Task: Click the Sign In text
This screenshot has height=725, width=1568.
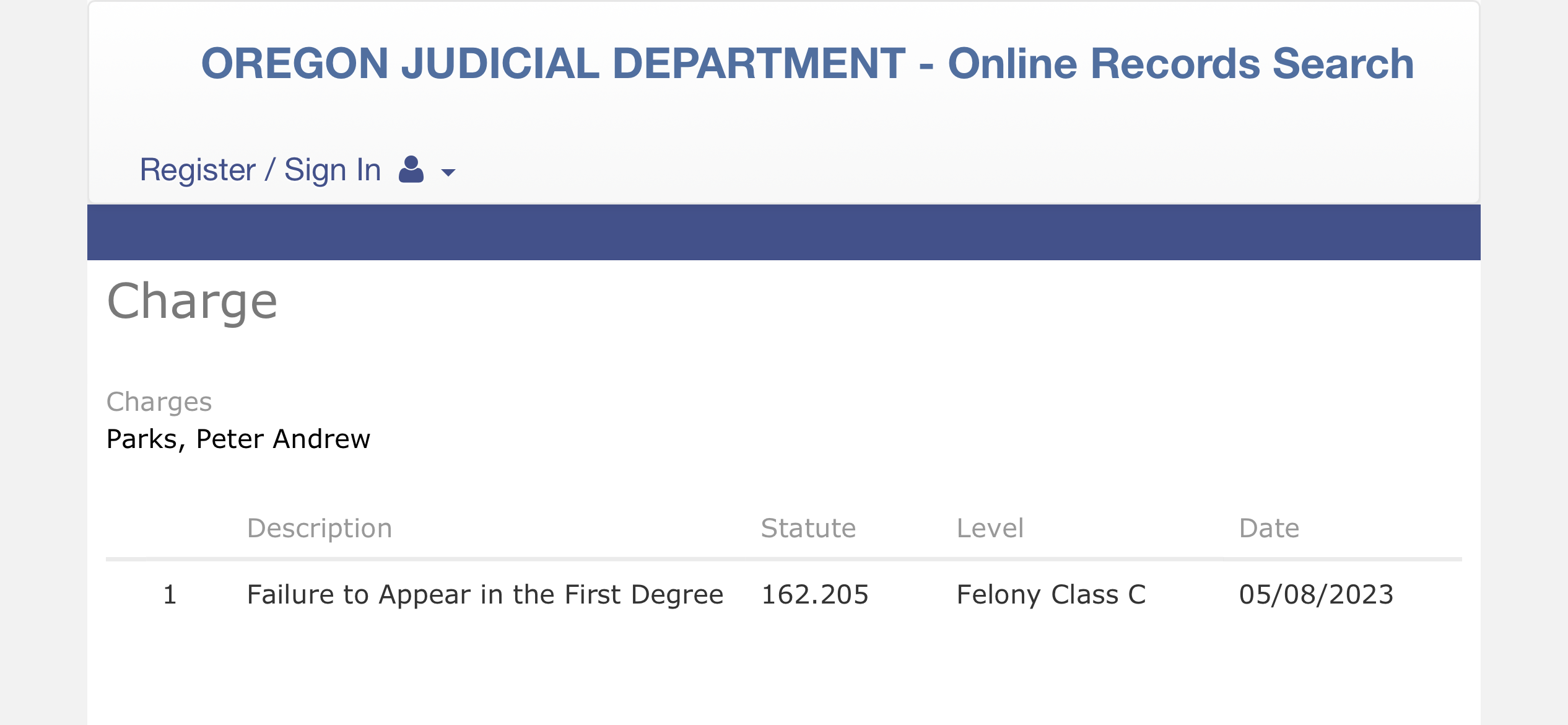Action: (333, 170)
